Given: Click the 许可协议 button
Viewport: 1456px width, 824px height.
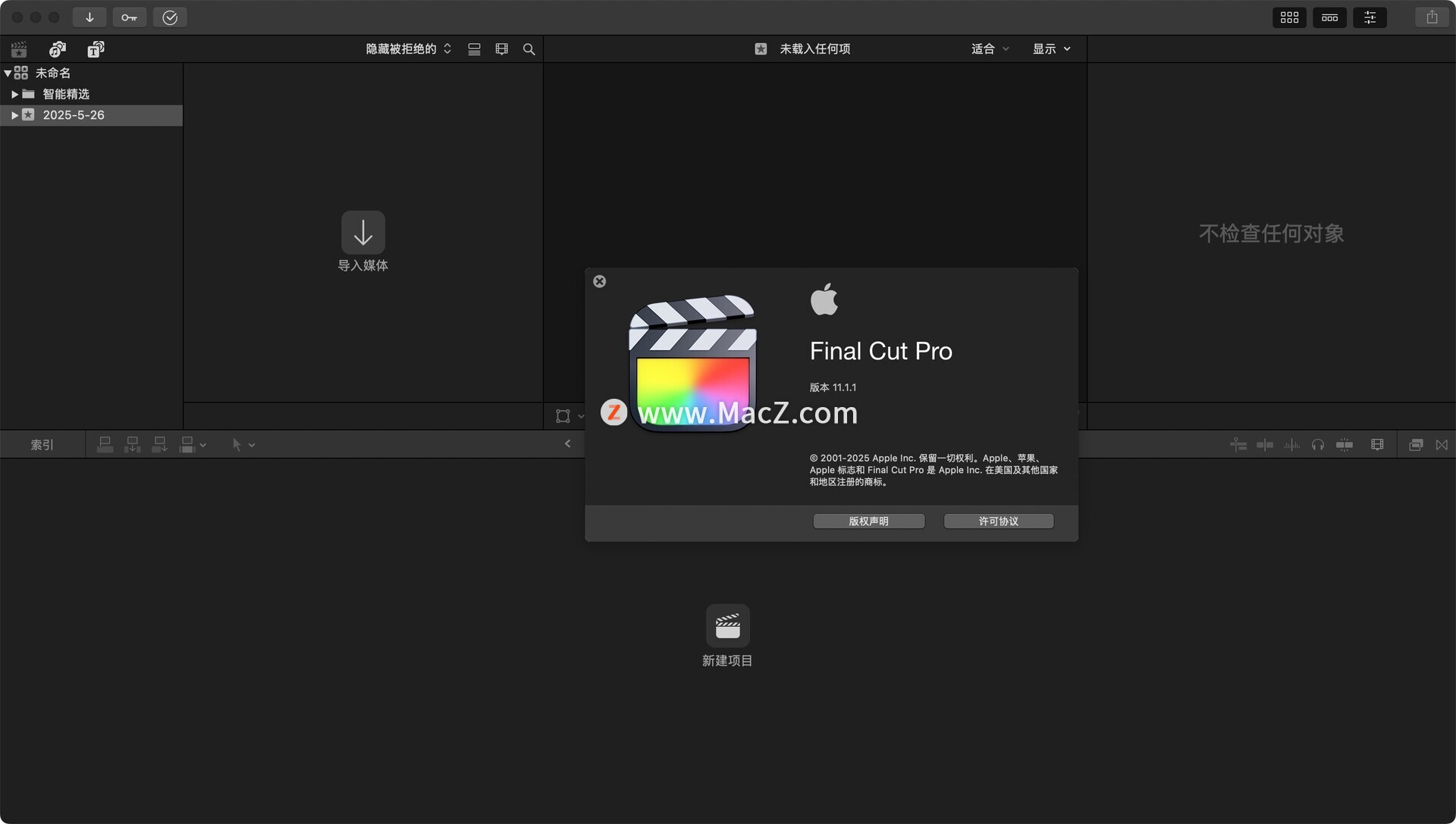Looking at the screenshot, I should [998, 522].
